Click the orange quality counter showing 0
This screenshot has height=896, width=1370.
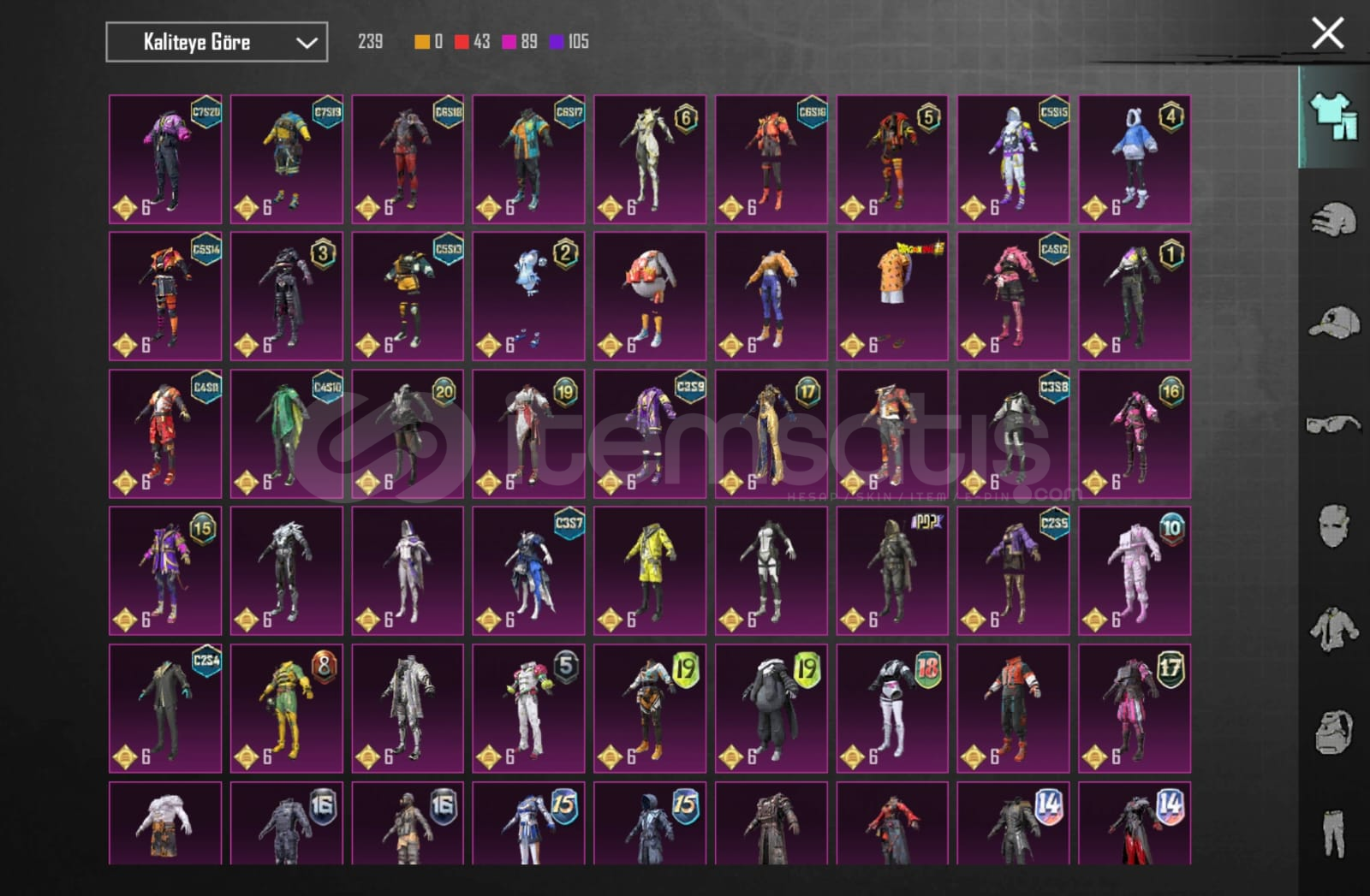[x=428, y=41]
